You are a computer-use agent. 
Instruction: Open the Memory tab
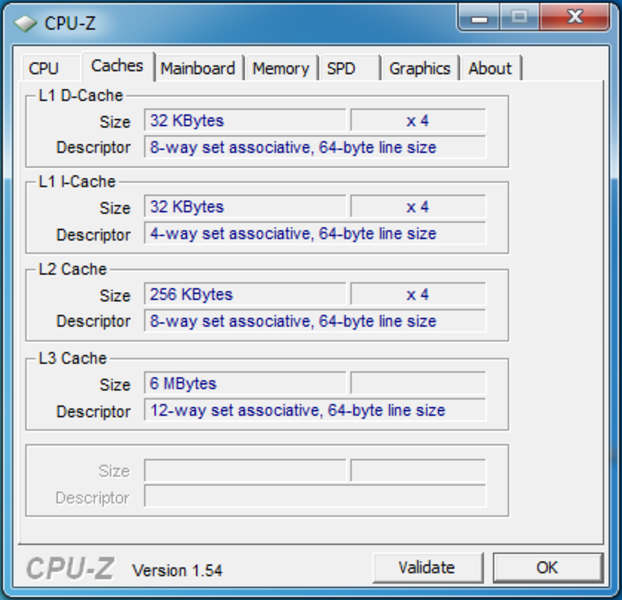pyautogui.click(x=281, y=68)
